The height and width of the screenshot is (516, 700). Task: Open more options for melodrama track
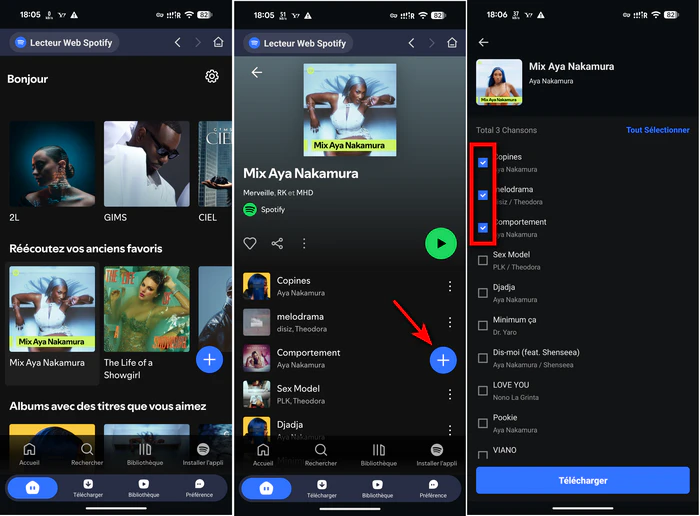(450, 322)
